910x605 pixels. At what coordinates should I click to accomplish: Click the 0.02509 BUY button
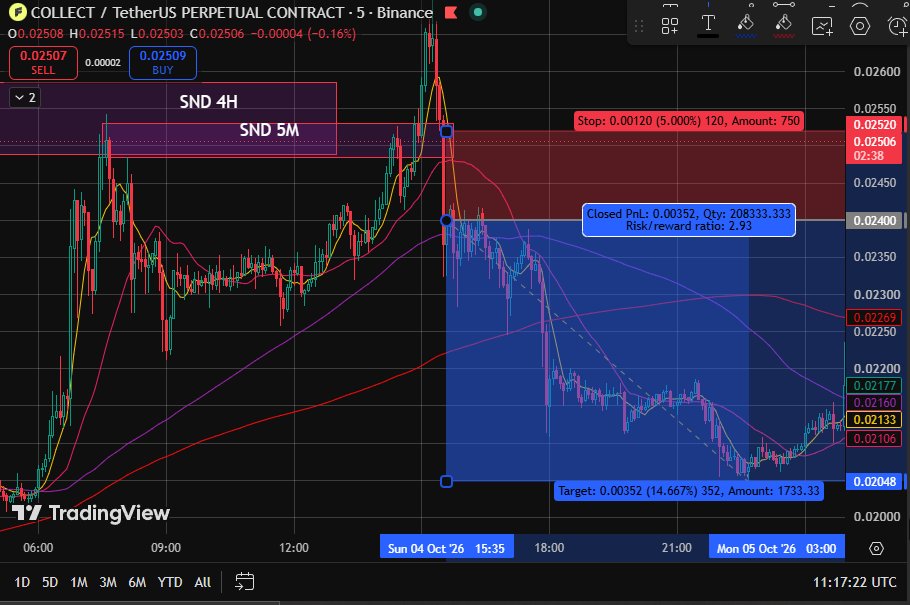pos(162,63)
